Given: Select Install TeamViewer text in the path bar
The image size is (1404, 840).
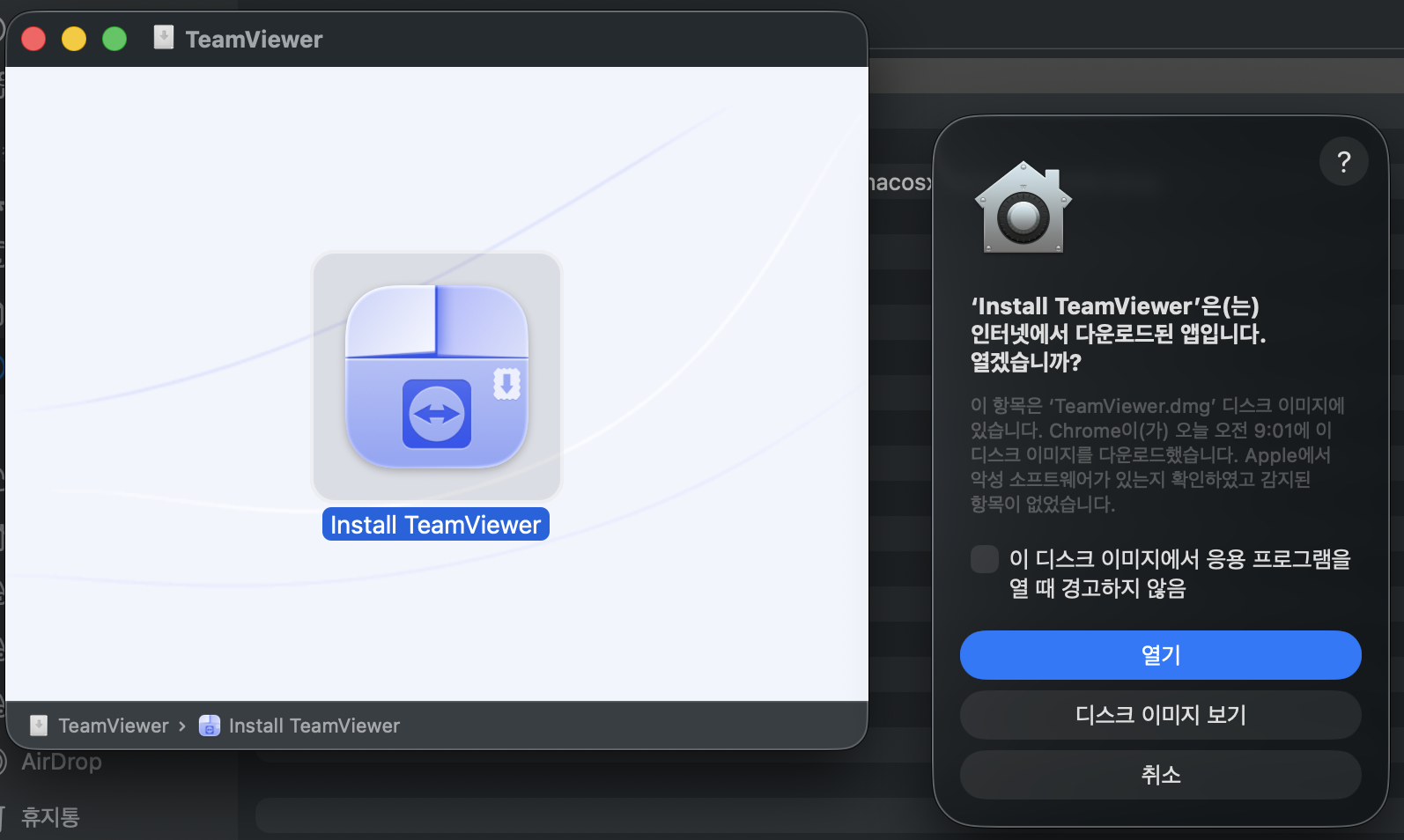Looking at the screenshot, I should (314, 726).
